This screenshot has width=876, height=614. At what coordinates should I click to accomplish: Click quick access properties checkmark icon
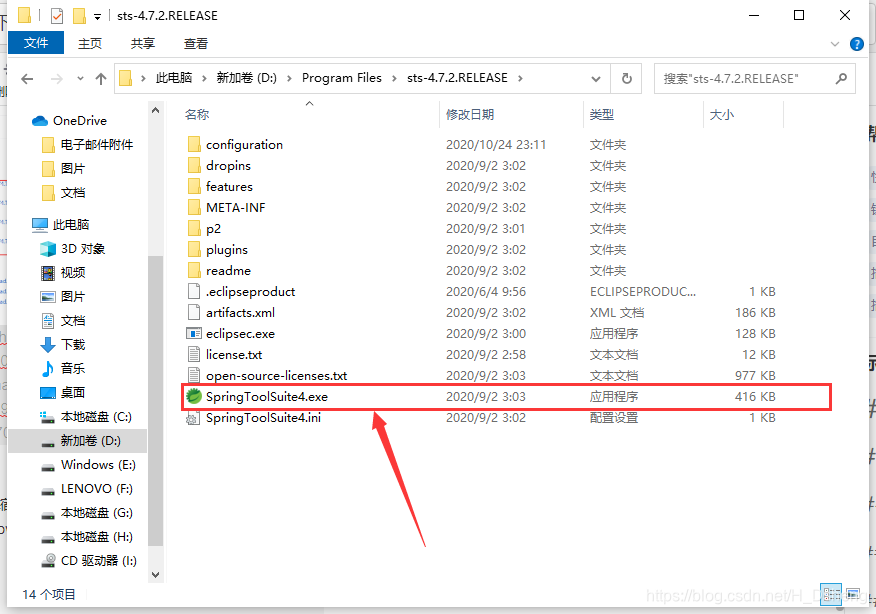point(57,16)
